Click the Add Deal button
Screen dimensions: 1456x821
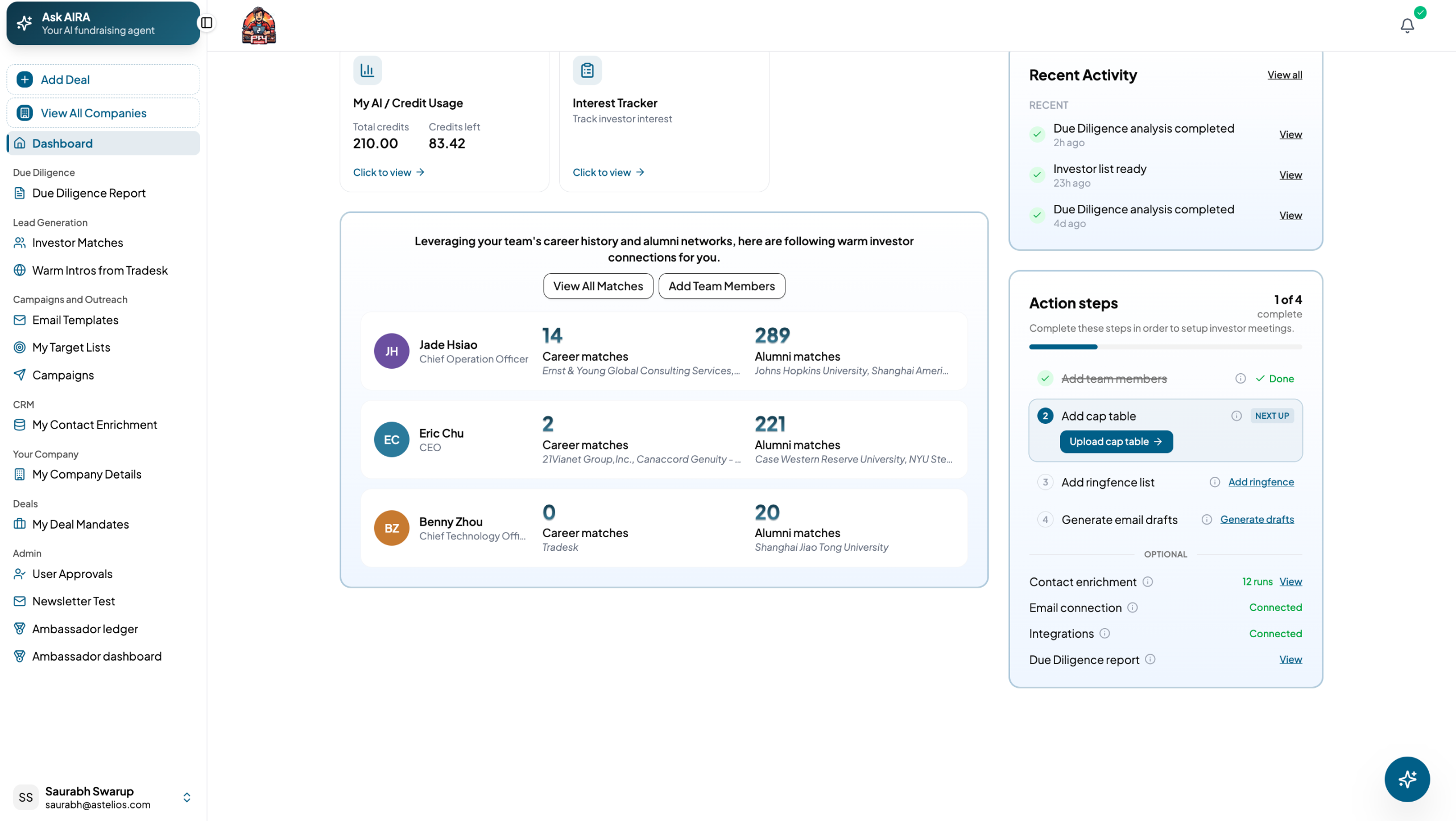pyautogui.click(x=103, y=80)
